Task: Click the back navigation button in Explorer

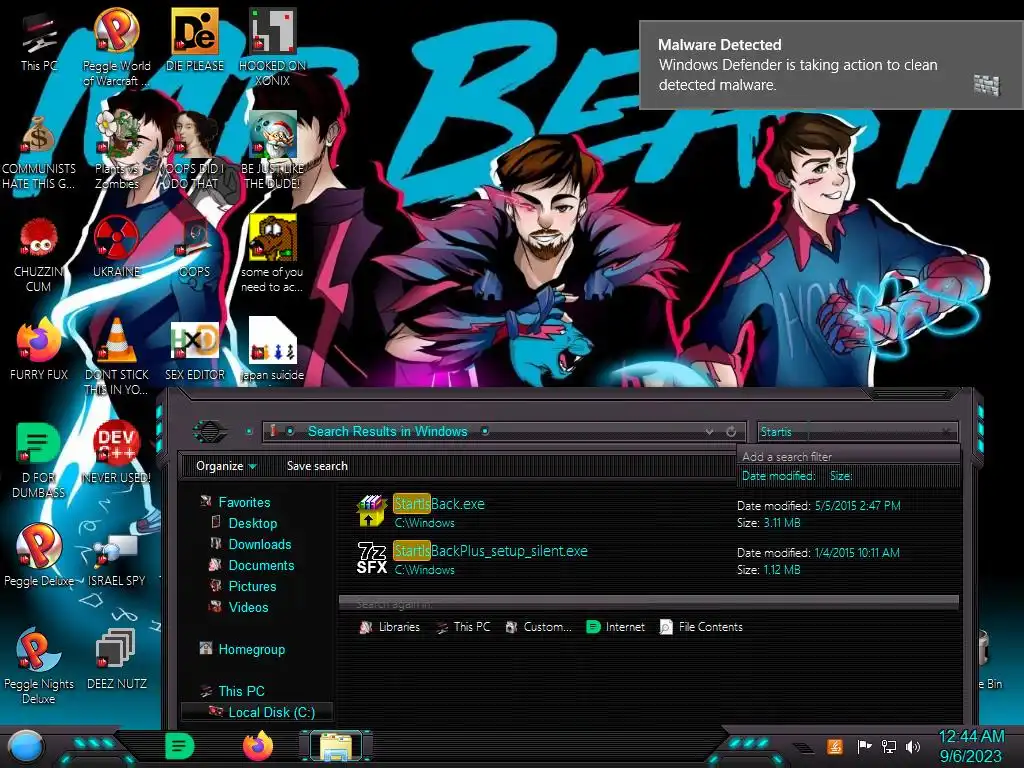Action: (210, 432)
